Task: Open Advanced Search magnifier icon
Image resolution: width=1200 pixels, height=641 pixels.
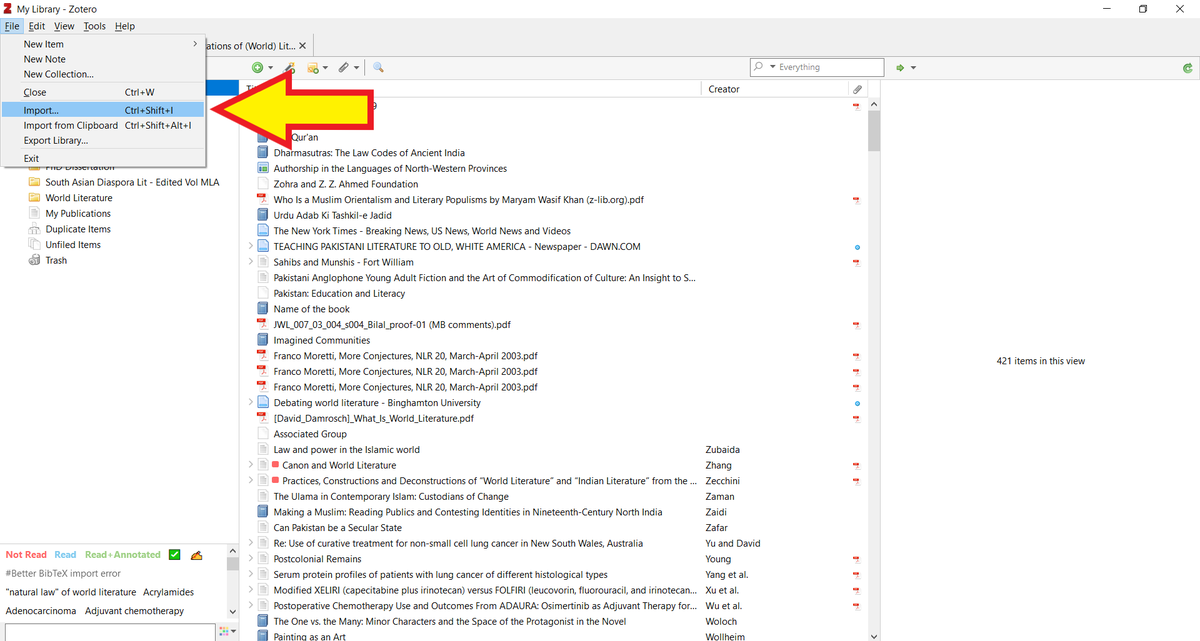Action: pyautogui.click(x=379, y=67)
